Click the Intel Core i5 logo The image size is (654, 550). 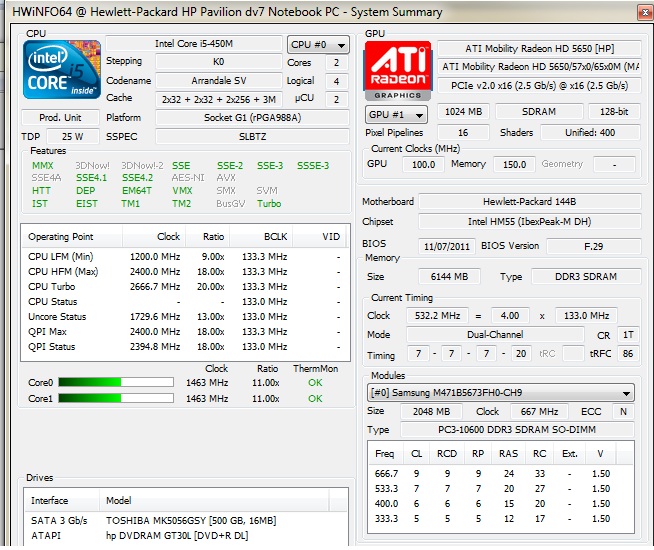[62, 70]
